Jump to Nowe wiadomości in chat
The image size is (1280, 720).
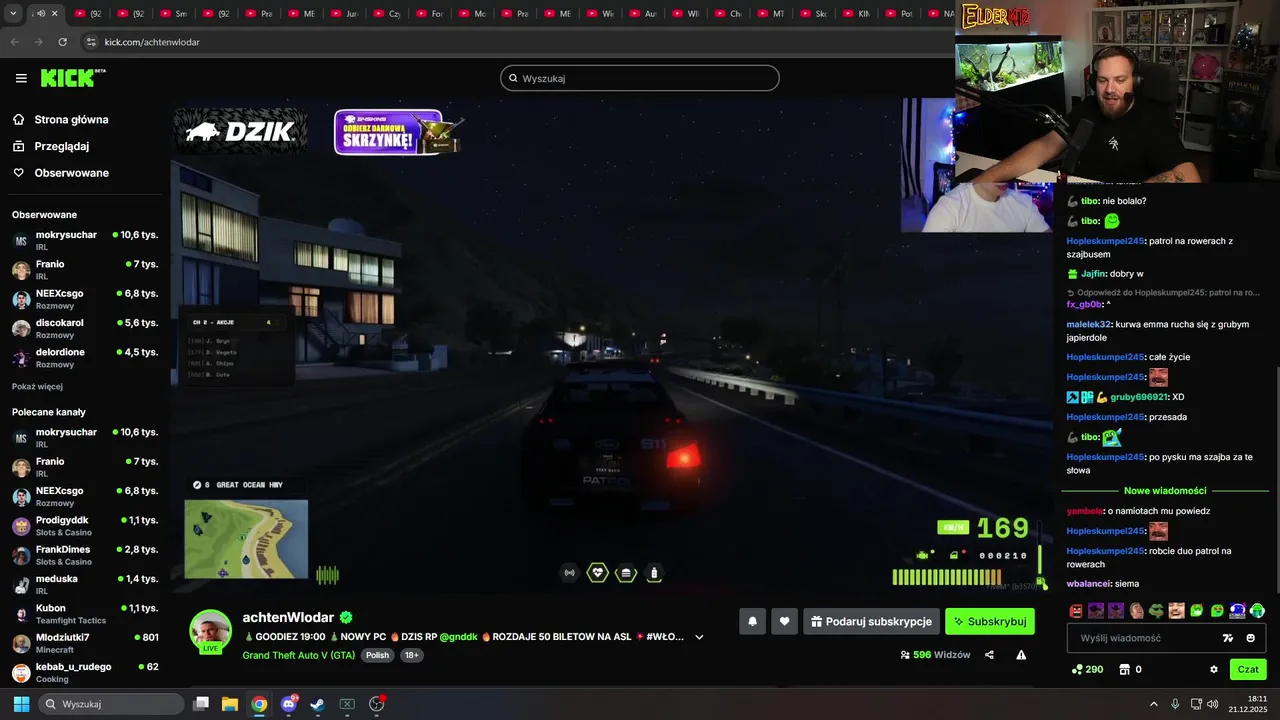pyautogui.click(x=1165, y=491)
